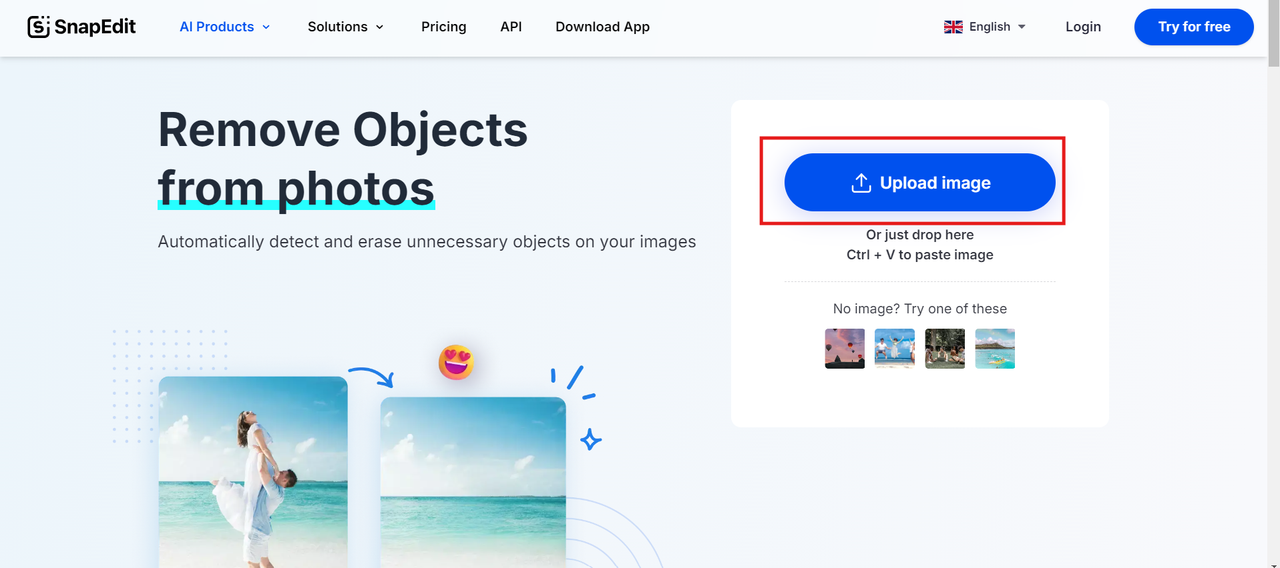
Task: Choose the turquoise sea island sample
Action: click(x=995, y=349)
